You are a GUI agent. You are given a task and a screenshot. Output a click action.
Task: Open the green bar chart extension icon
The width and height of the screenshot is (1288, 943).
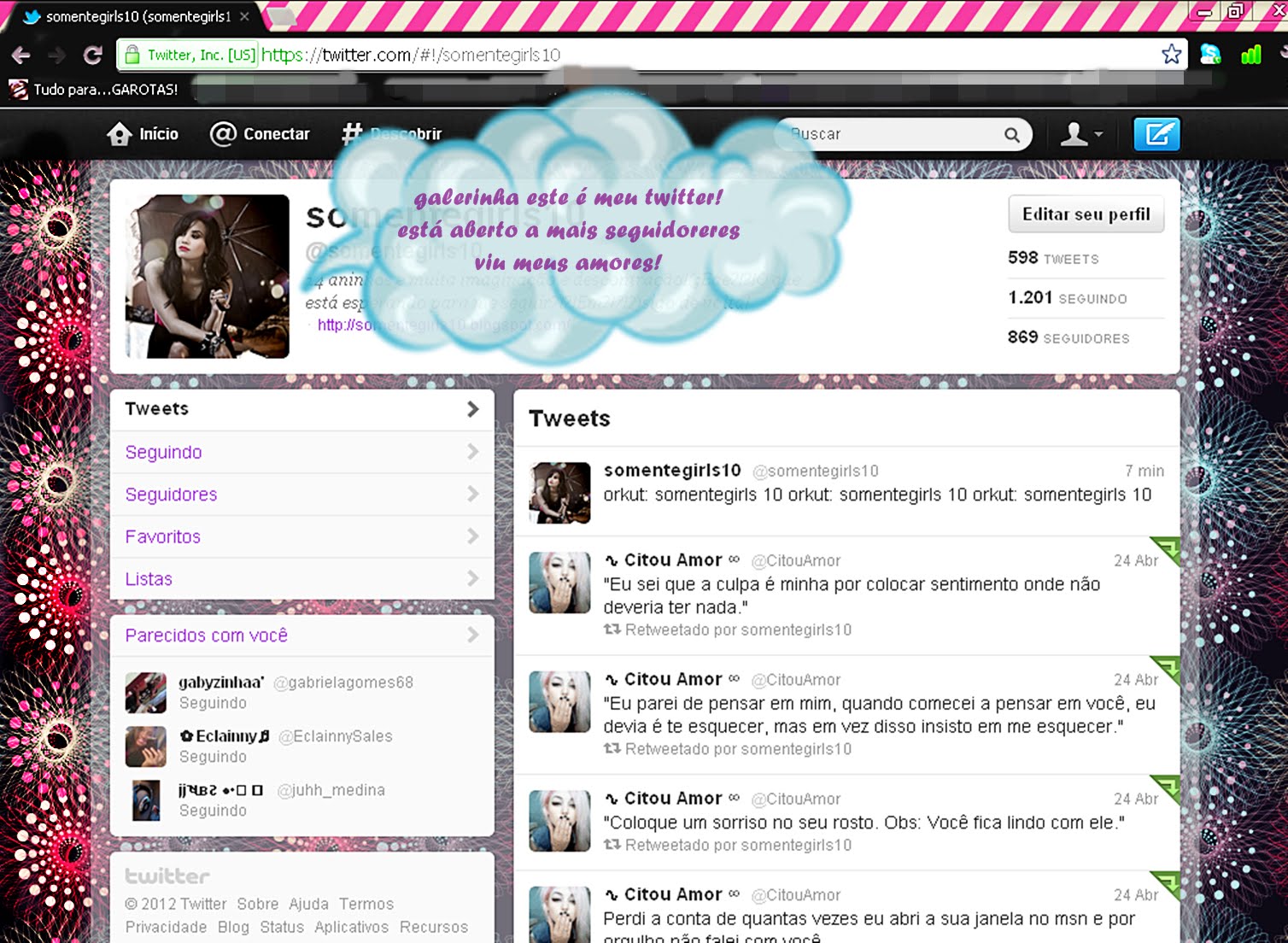pos(1251,55)
